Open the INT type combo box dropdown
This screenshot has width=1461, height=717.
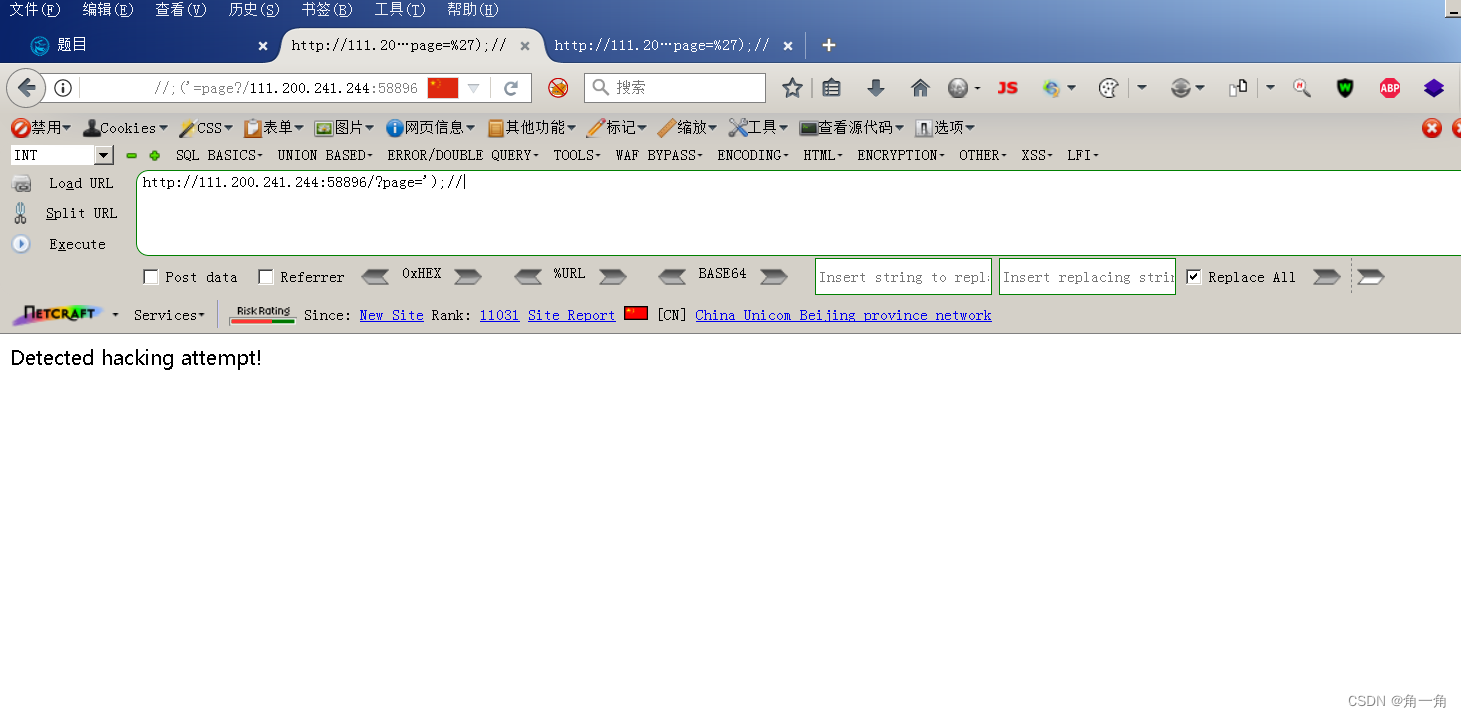[x=104, y=155]
